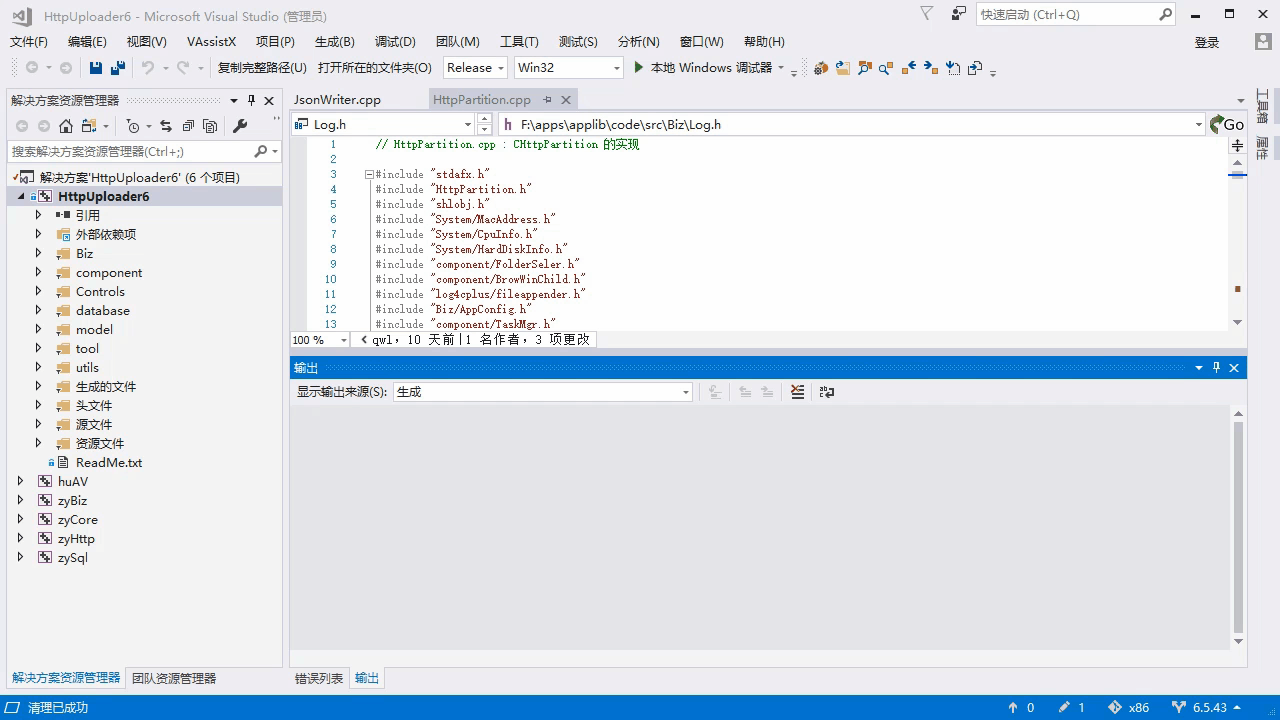Viewport: 1280px width, 720px height.
Task: Toggle word wrap in output panel
Action: 827,392
